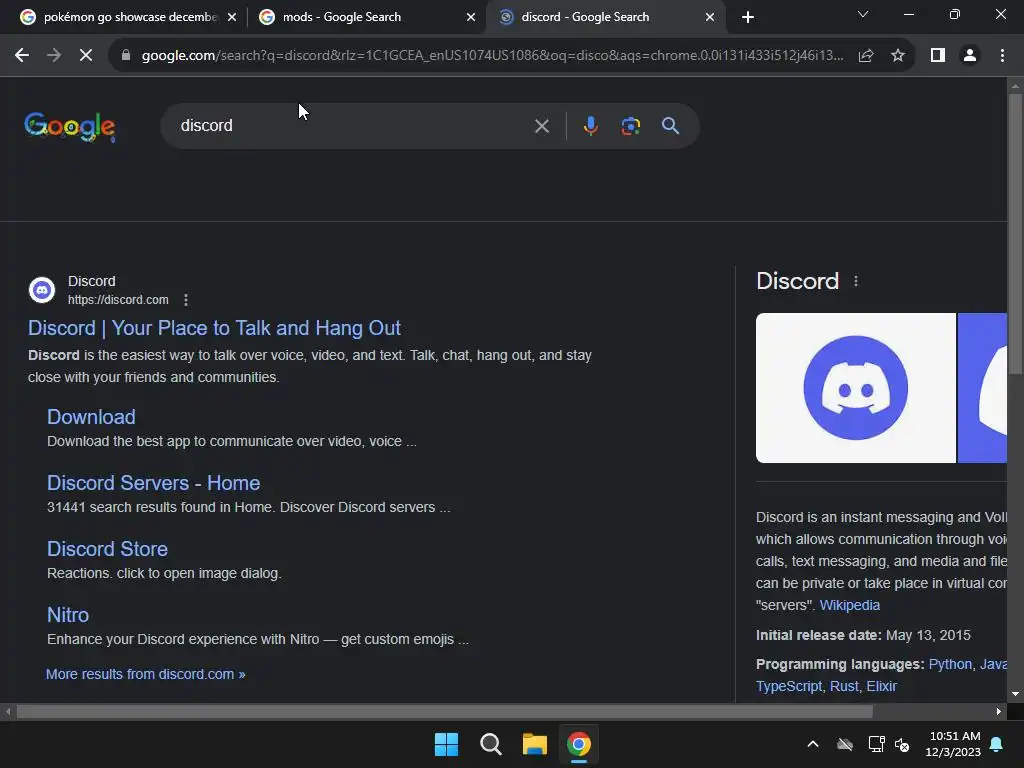View site information via the lock icon
This screenshot has height=768, width=1024.
coord(126,56)
